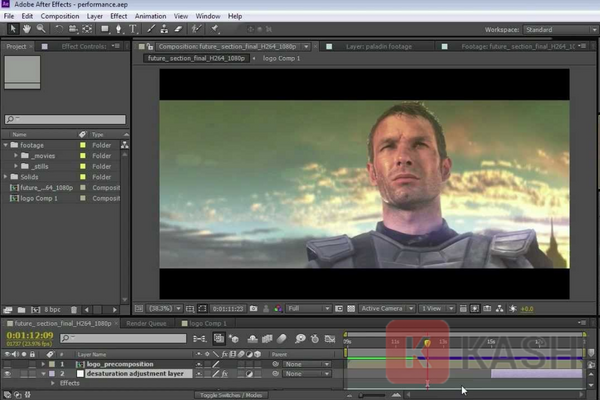Select the Roto Brush tool
Viewport: 600px width, 400px height.
(x=196, y=29)
